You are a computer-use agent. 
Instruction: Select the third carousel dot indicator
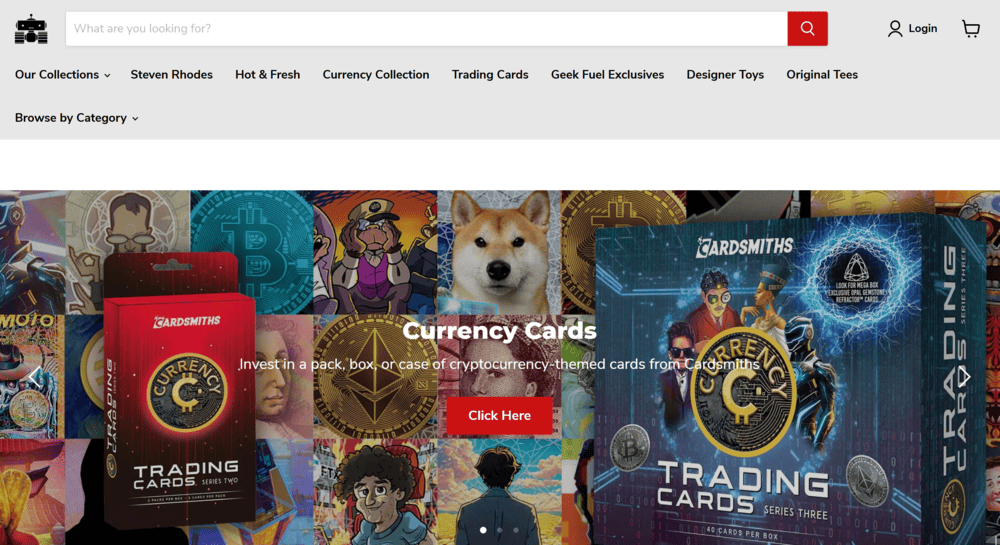pos(516,530)
